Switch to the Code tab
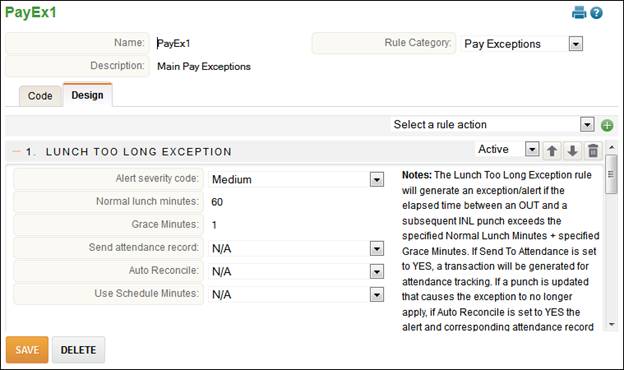 point(40,96)
